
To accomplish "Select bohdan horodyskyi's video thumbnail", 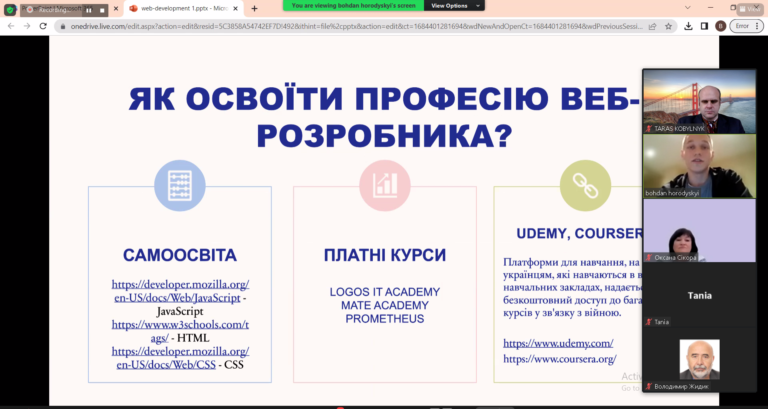I will pos(698,165).
